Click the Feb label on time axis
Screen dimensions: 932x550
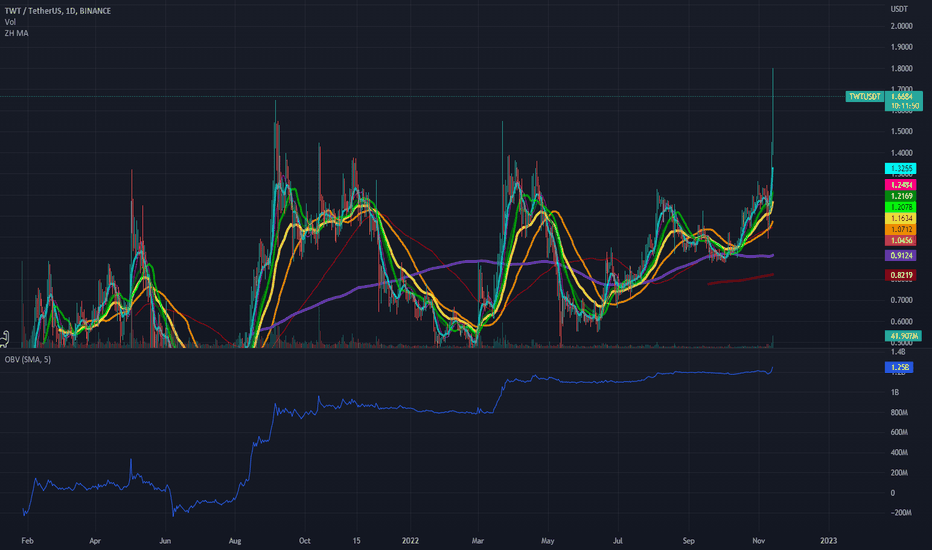27,541
